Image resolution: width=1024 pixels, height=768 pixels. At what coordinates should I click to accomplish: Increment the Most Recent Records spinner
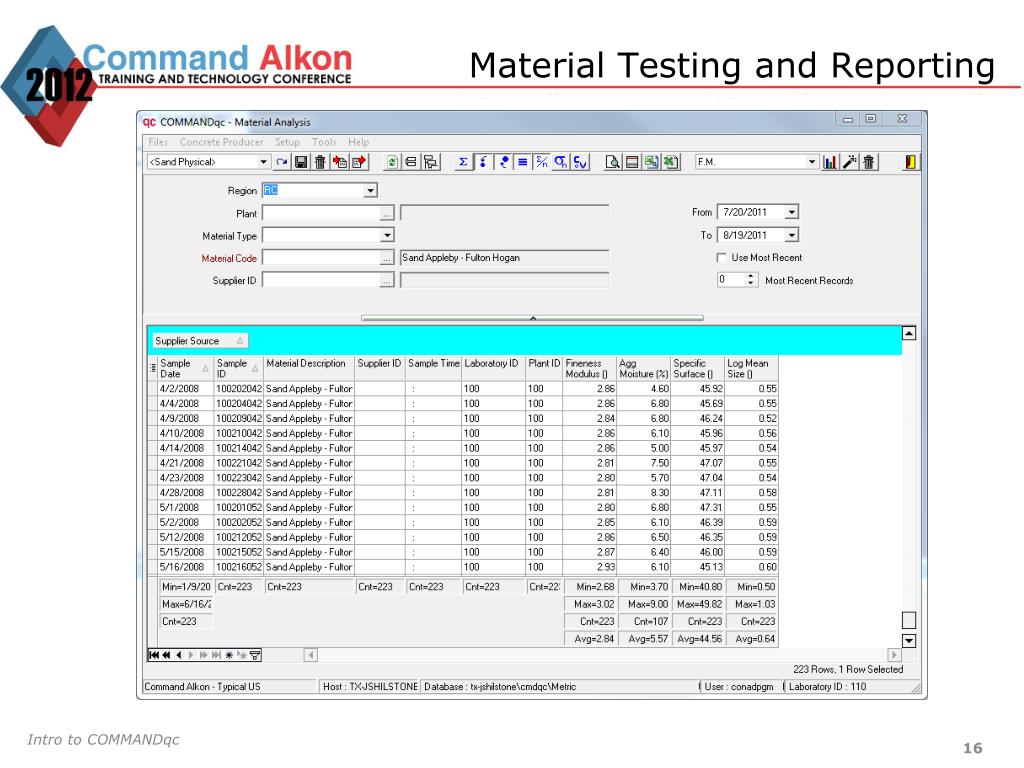751,276
